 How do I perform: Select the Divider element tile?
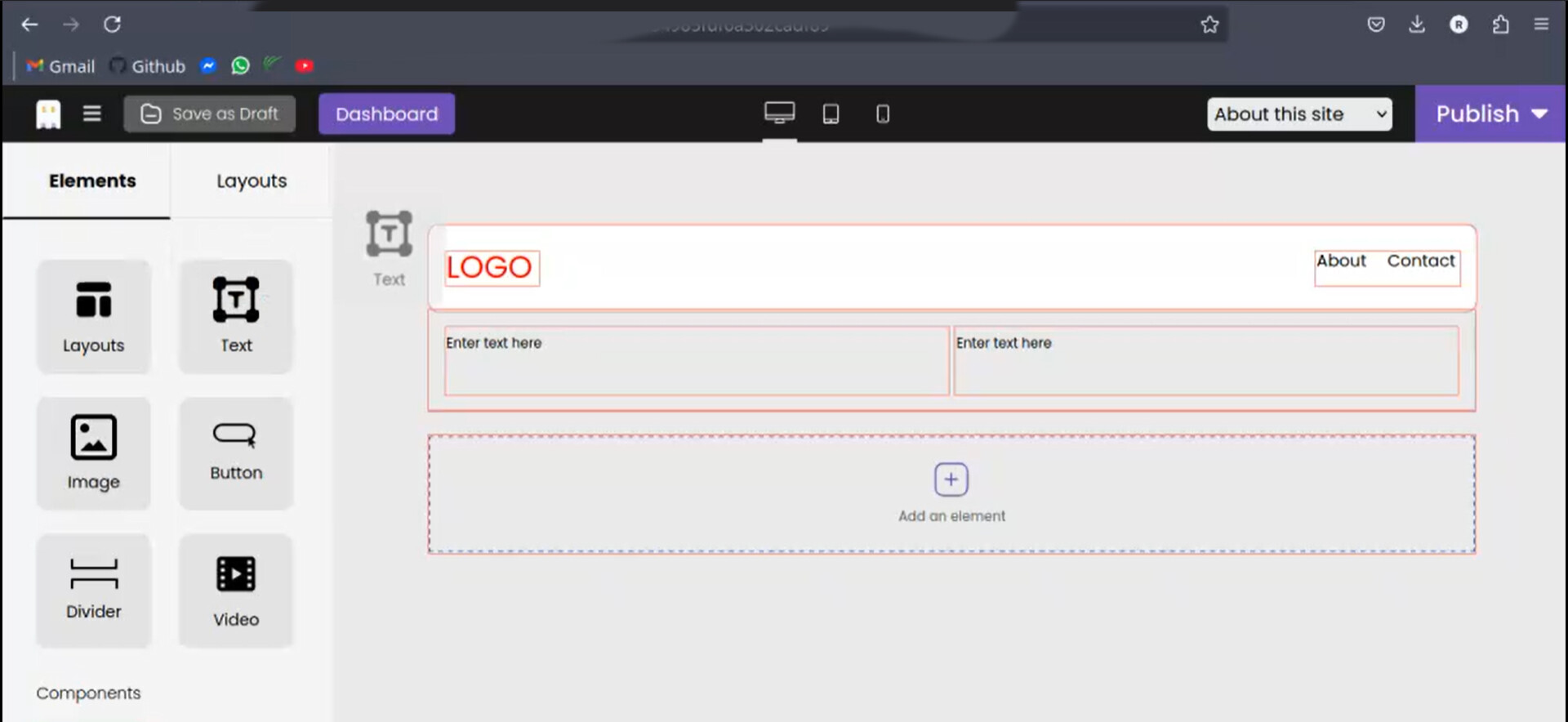[x=94, y=591]
